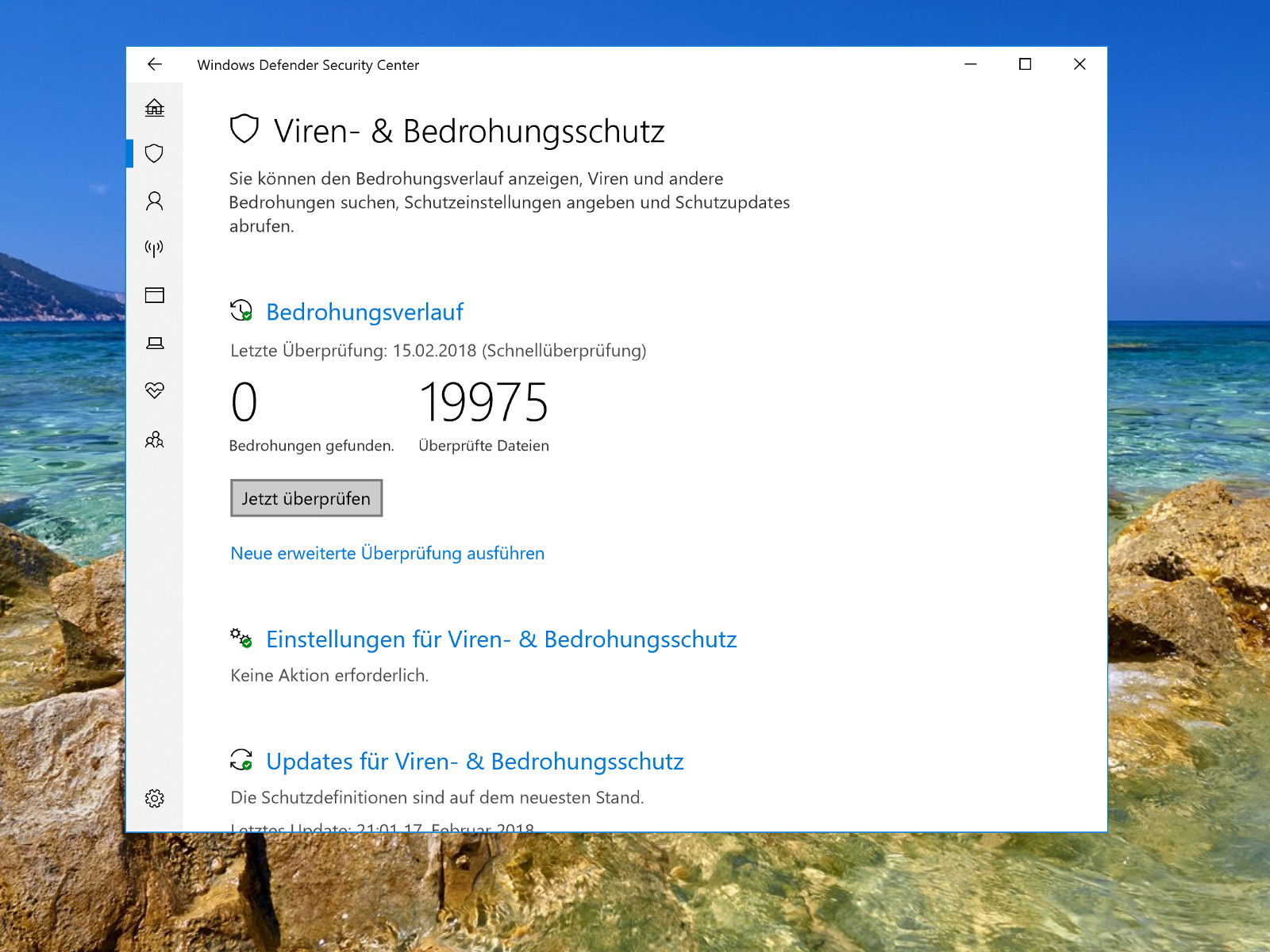Open Firewall & network protection antenna icon
1270x952 pixels.
155,248
